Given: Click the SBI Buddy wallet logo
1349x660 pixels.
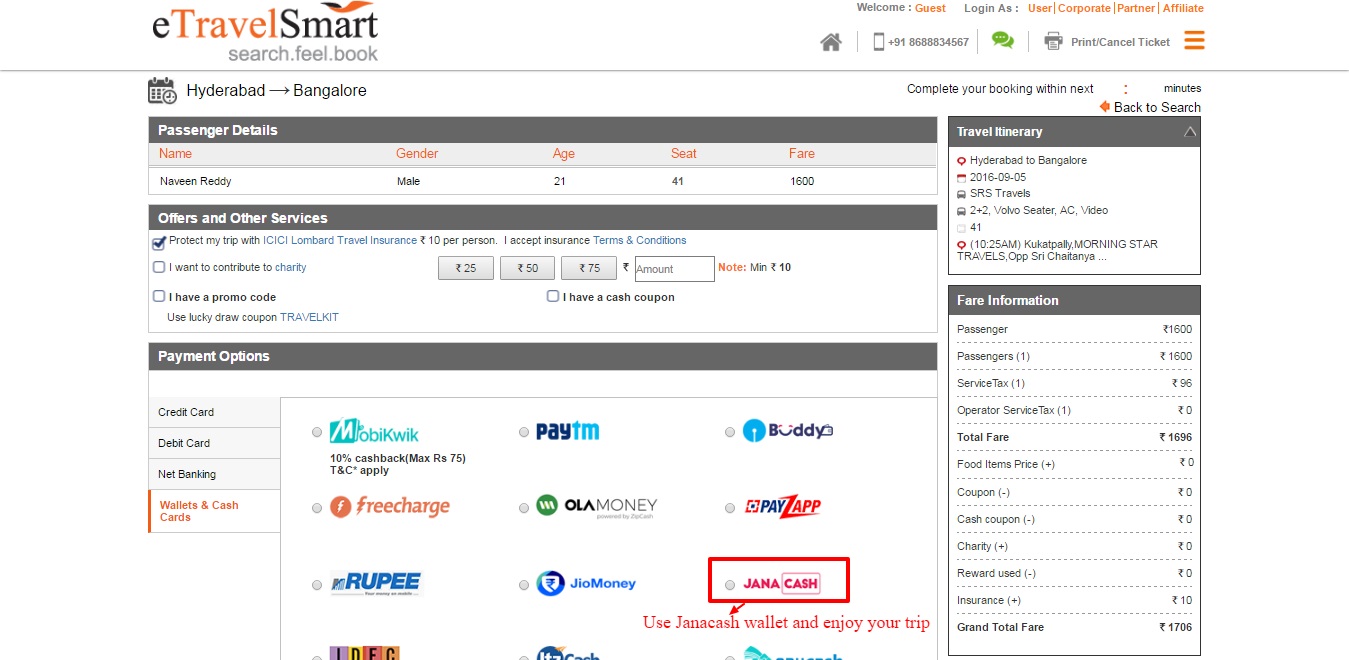Looking at the screenshot, I should pos(788,431).
